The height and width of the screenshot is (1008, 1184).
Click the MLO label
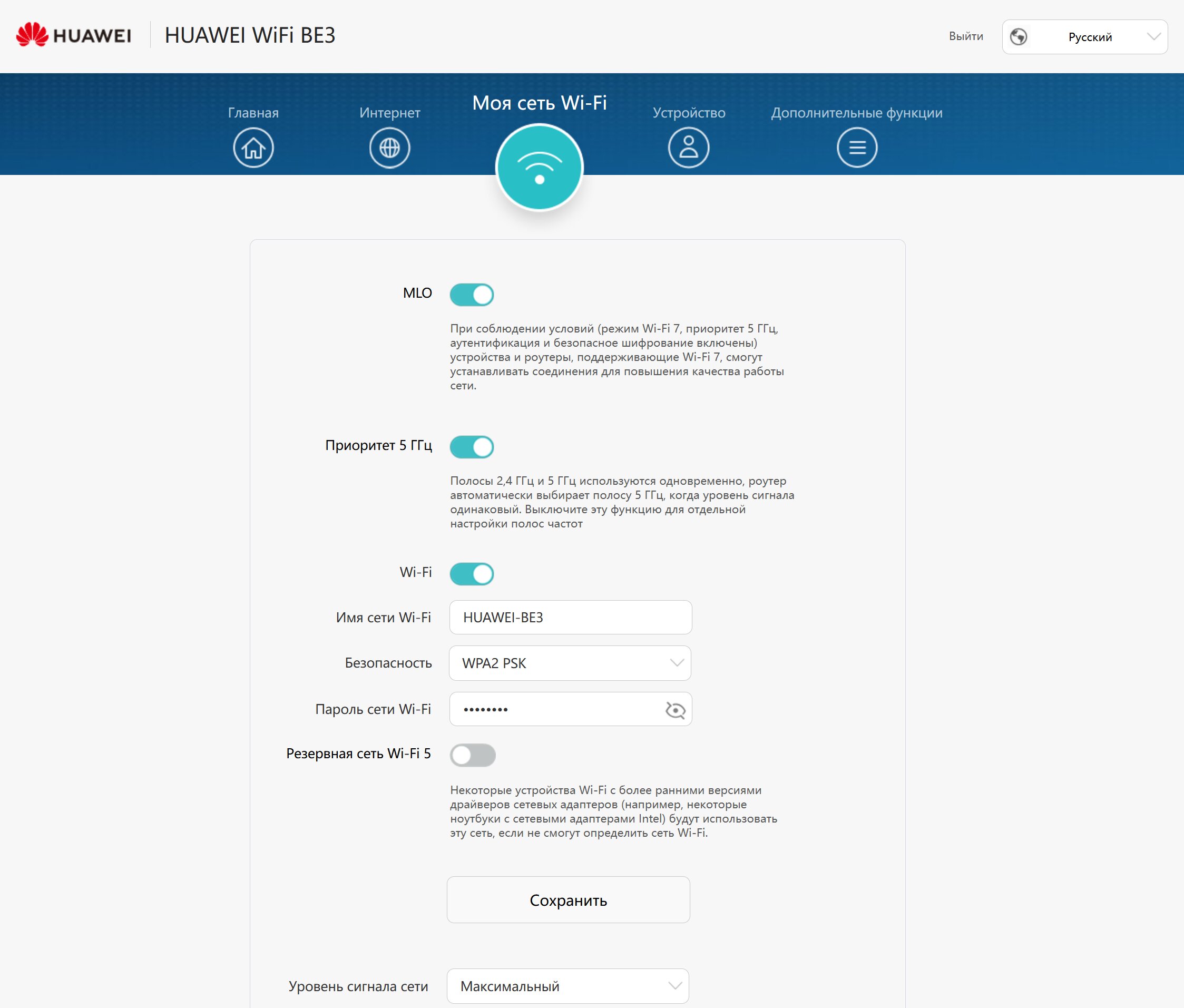(x=417, y=292)
